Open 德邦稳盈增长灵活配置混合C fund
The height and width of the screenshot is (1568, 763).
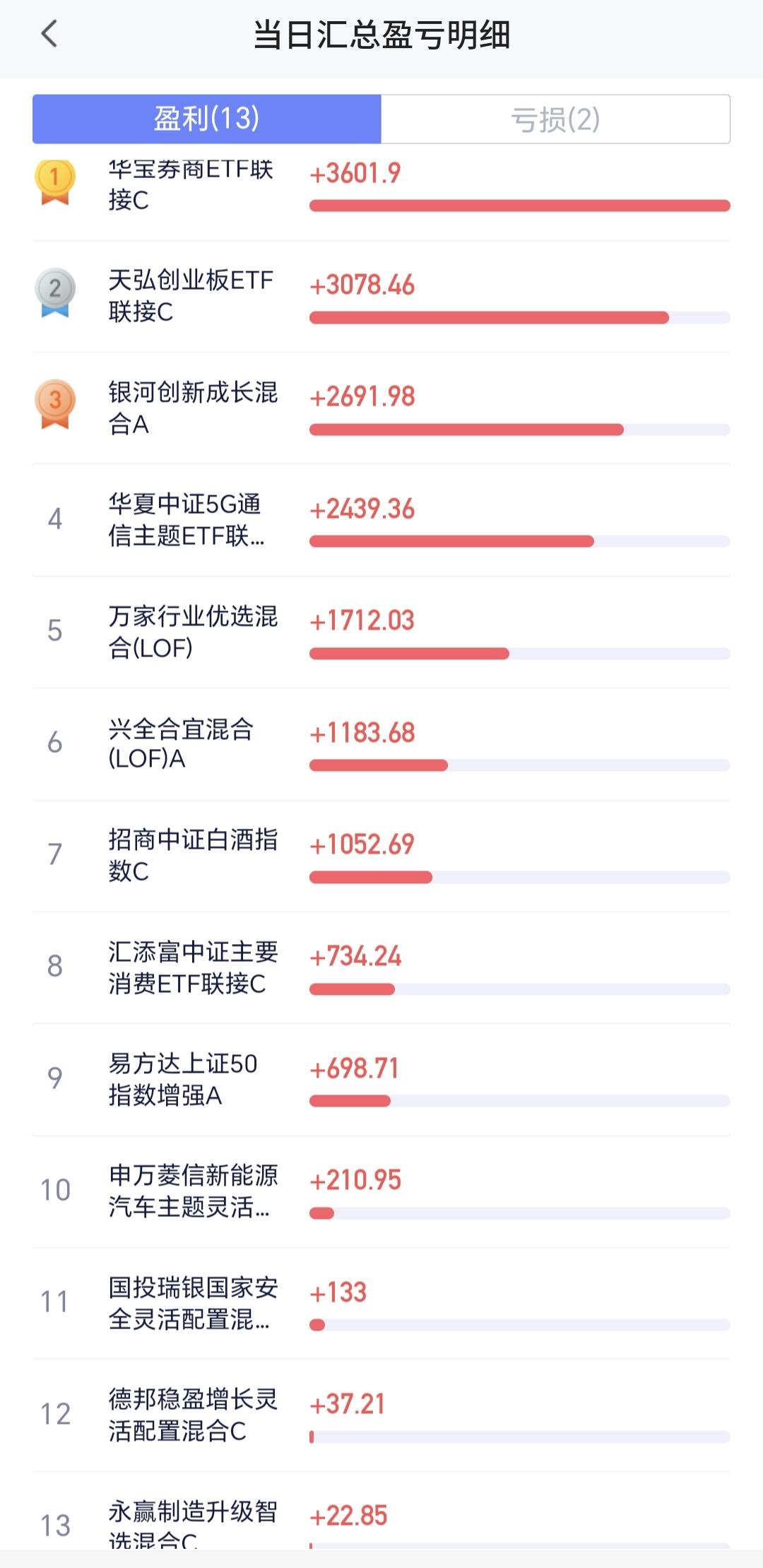192,1415
